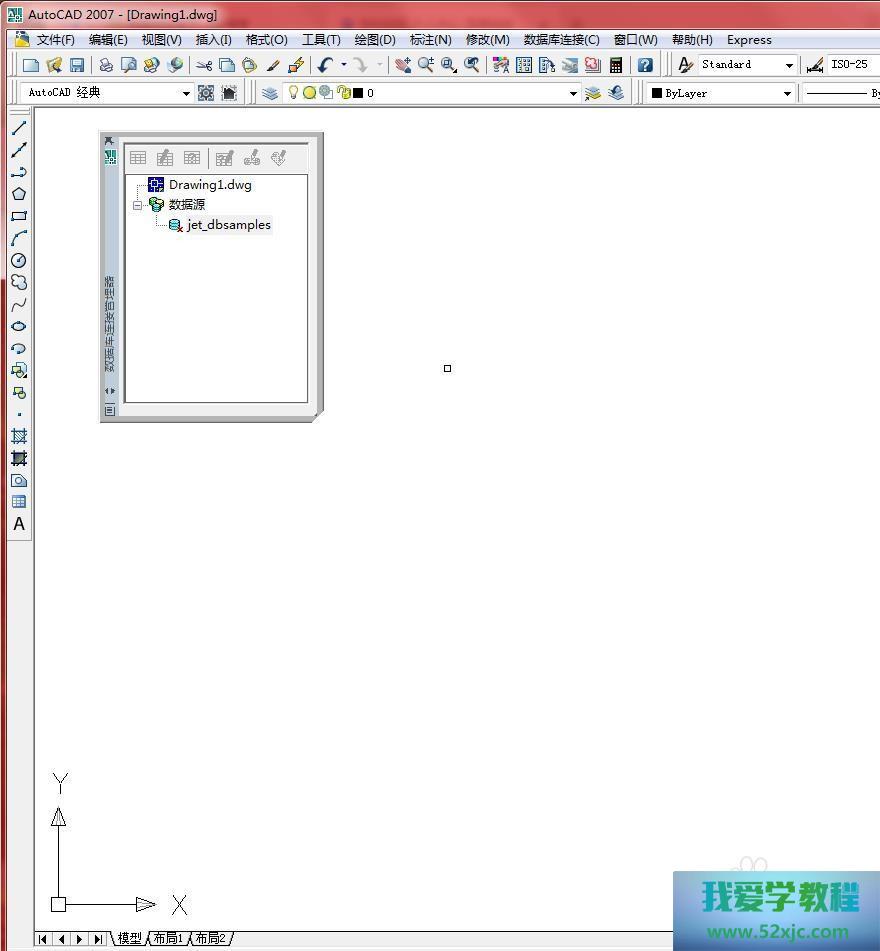Open the ByLayer color dropdown
Viewport: 880px width, 951px height.
coord(787,93)
